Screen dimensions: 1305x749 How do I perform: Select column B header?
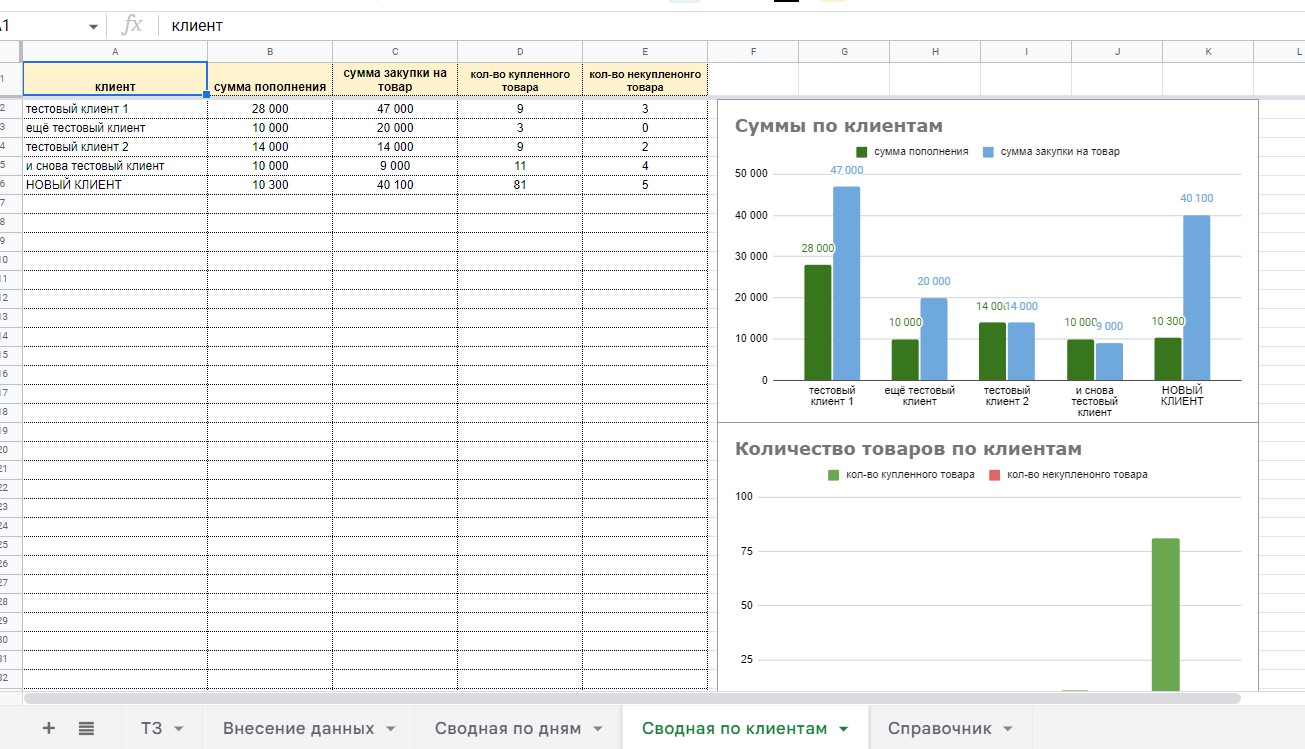[270, 51]
